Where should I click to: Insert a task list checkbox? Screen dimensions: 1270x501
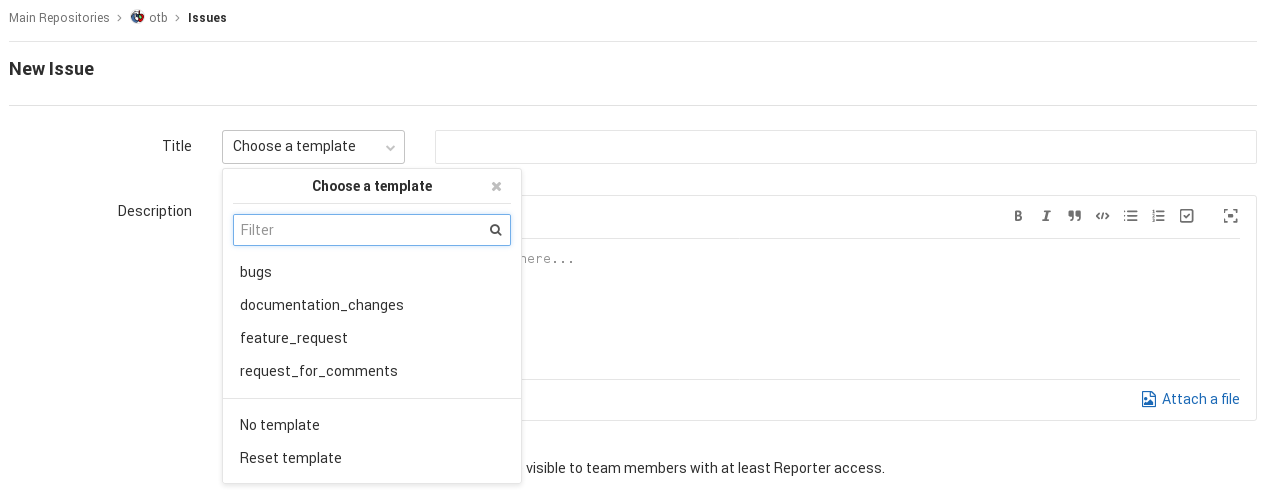1186,216
